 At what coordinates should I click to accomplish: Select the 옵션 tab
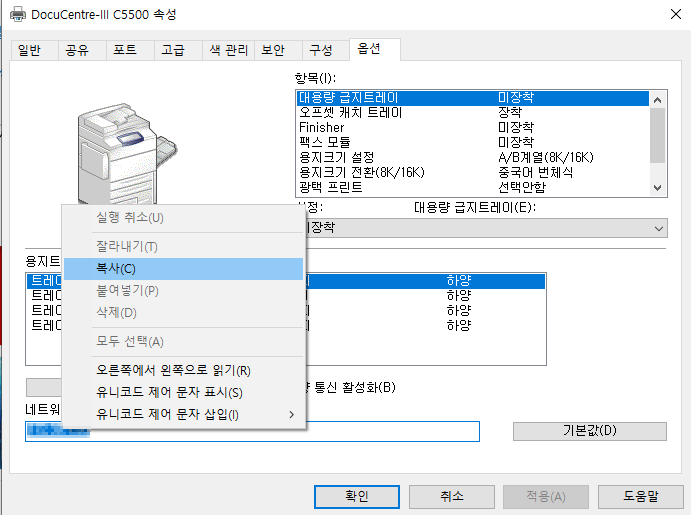(375, 49)
